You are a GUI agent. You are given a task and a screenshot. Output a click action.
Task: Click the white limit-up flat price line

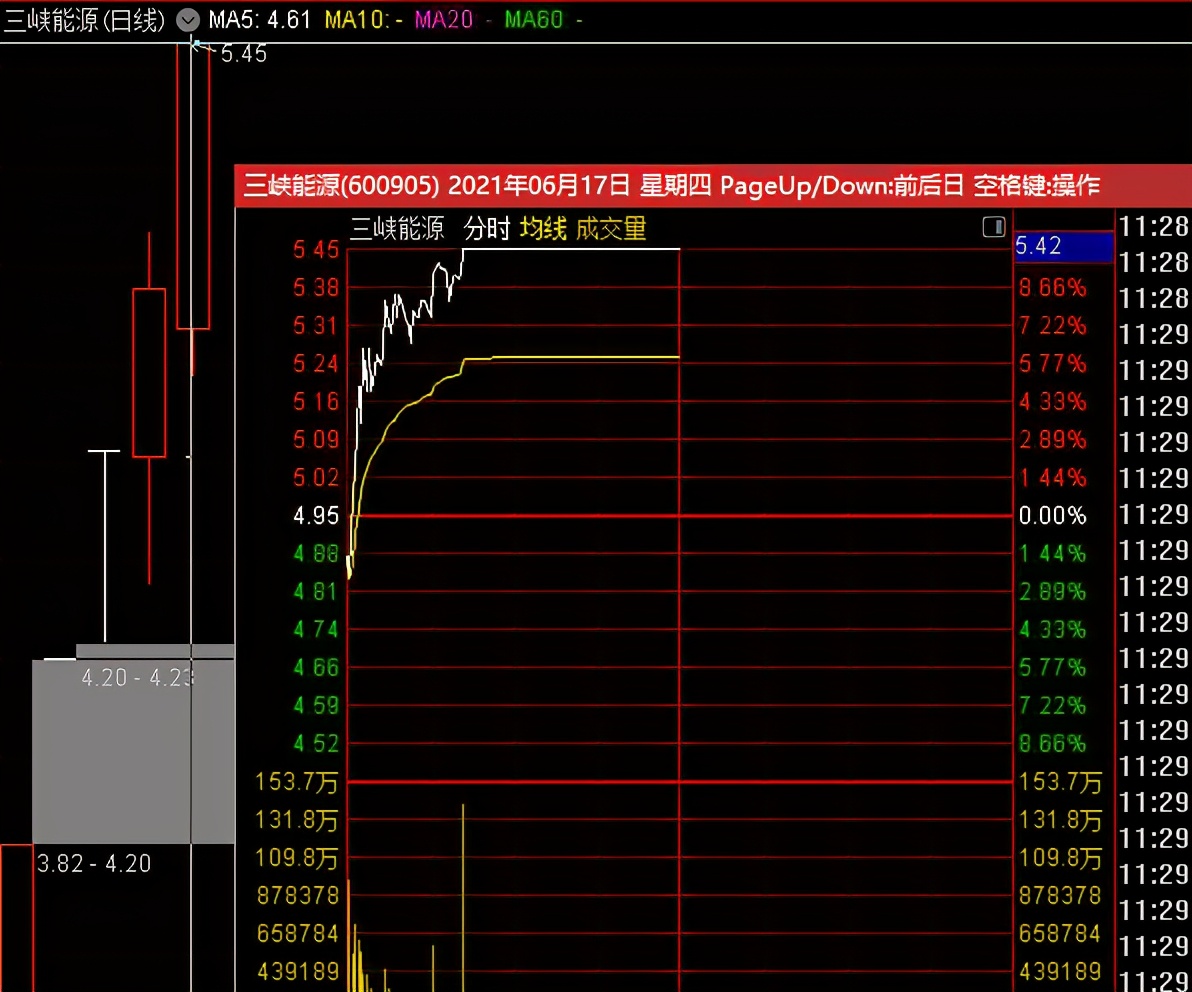point(572,249)
